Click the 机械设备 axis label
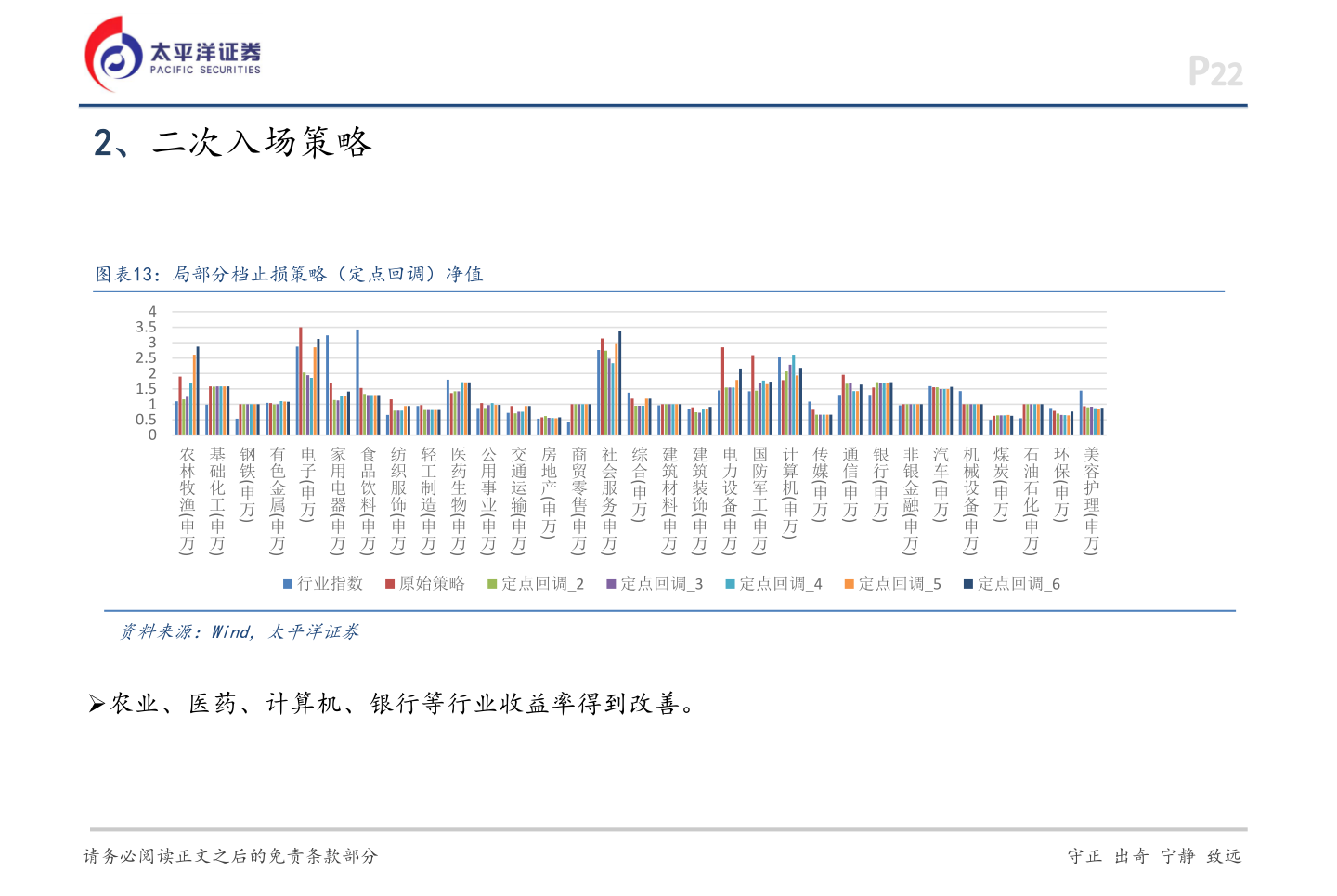1337x896 pixels. coord(971,500)
